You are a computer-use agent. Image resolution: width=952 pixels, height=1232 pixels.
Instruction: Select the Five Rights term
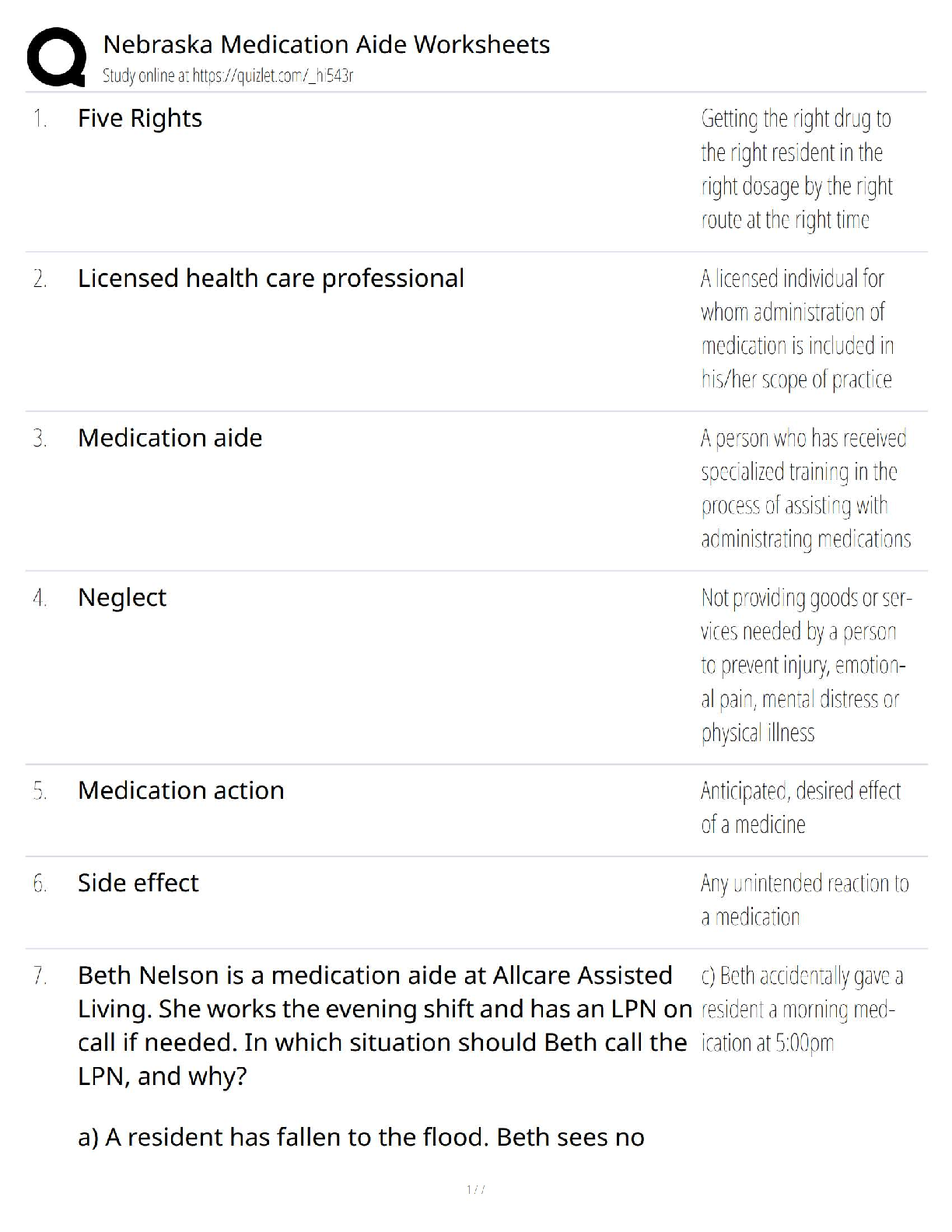coord(140,118)
